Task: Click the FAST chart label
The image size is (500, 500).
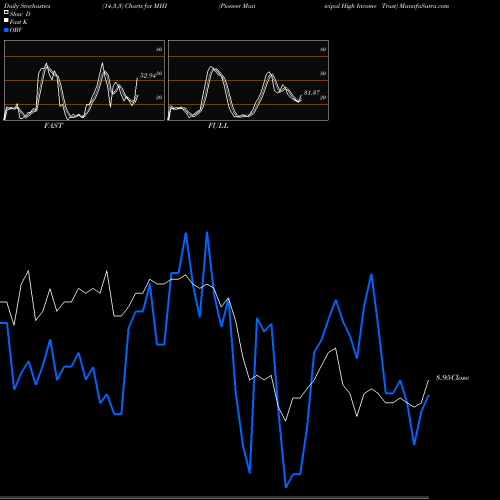Action: coord(53,126)
